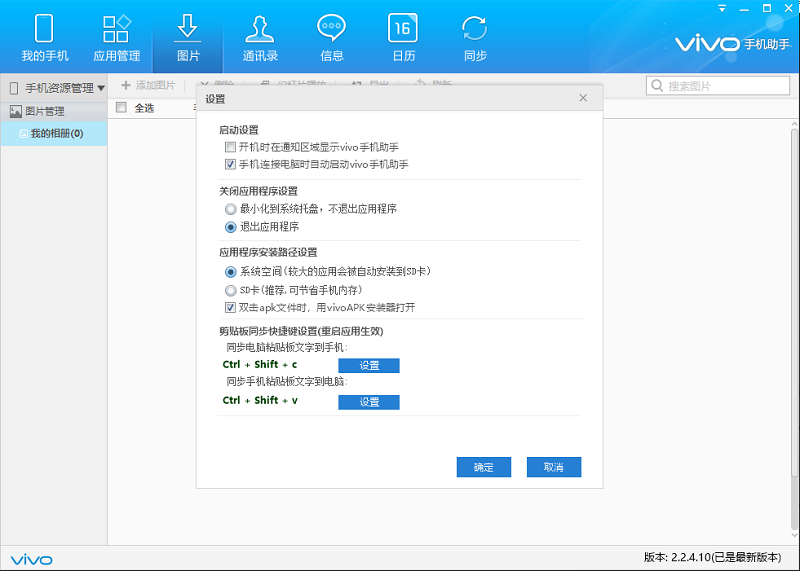800x571 pixels.
Task: Open the 同步 sync section
Action: (475, 38)
